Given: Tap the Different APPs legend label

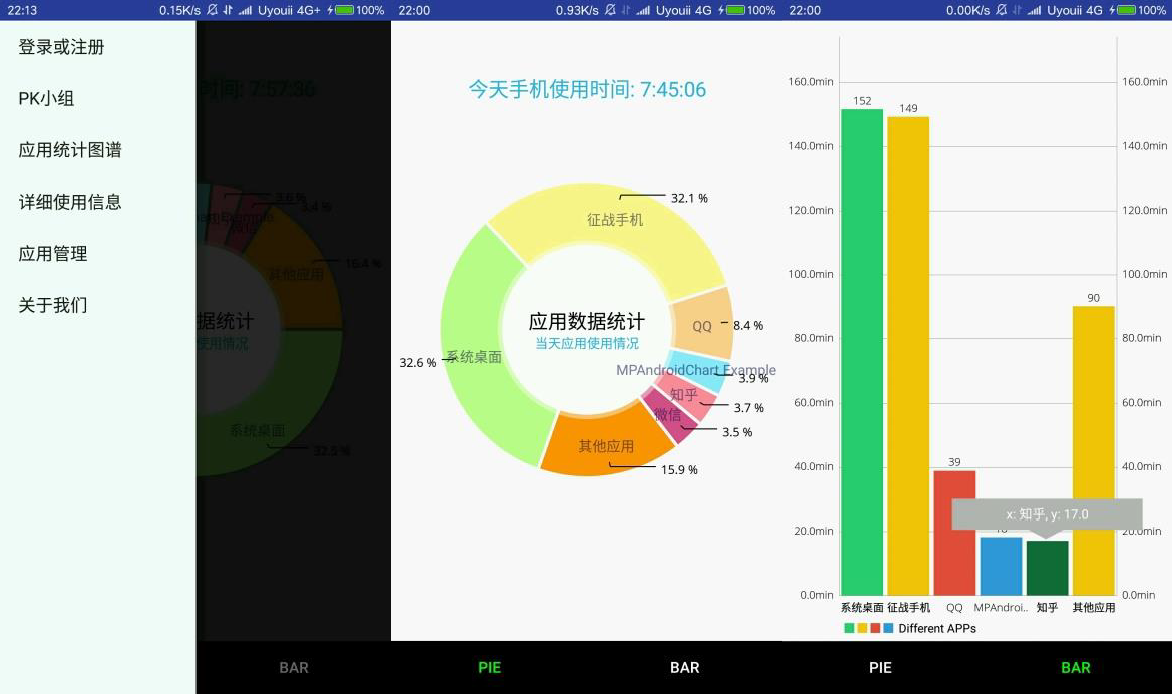Looking at the screenshot, I should (937, 628).
